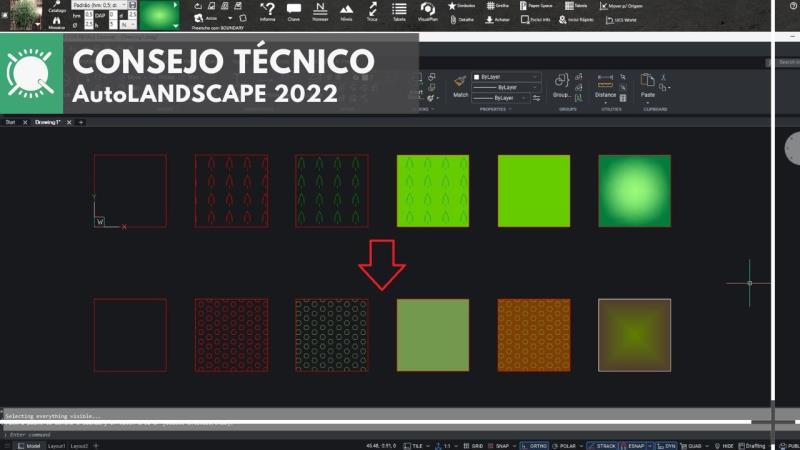
Task: Toggle ORTHO mode in status bar
Action: 534,446
